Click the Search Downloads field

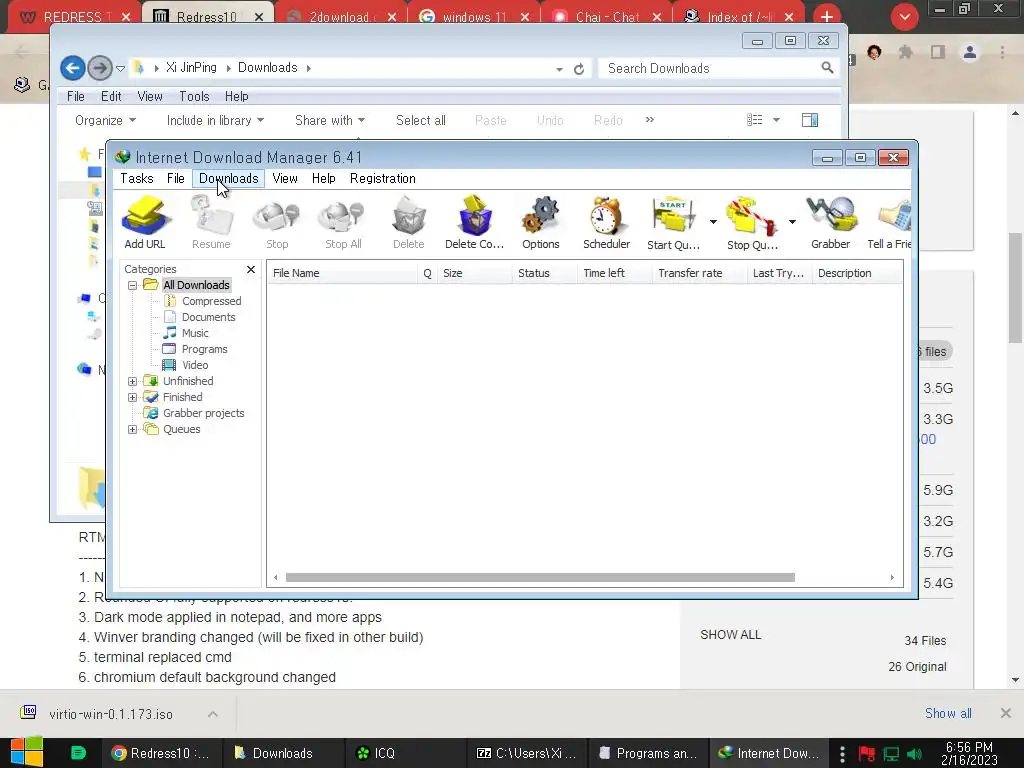coord(717,68)
